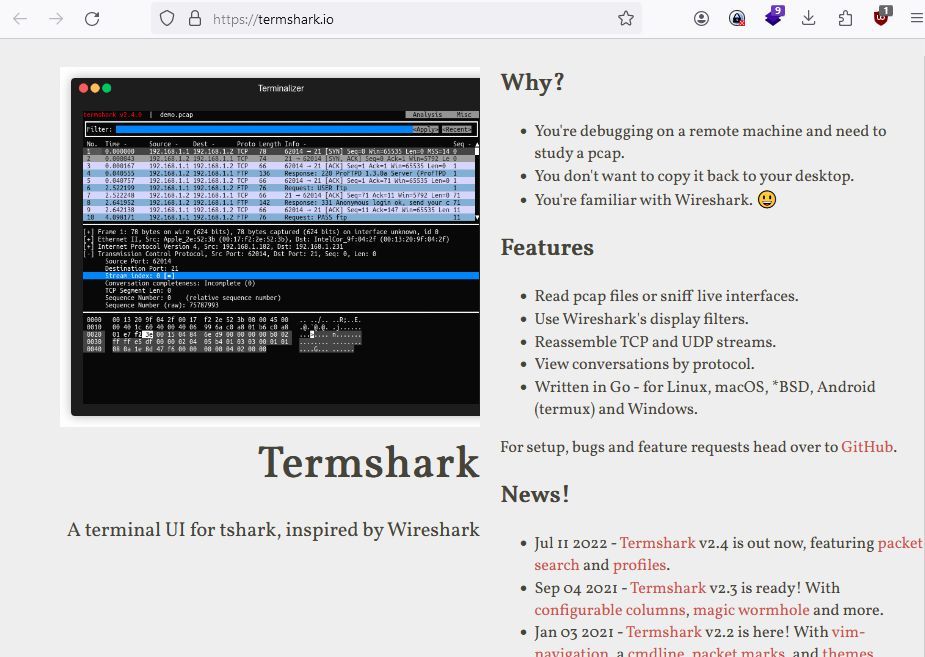Viewport: 925px width, 657px height.
Task: Open the Termshark link in the Sep 04 2021 news
Action: 668,588
